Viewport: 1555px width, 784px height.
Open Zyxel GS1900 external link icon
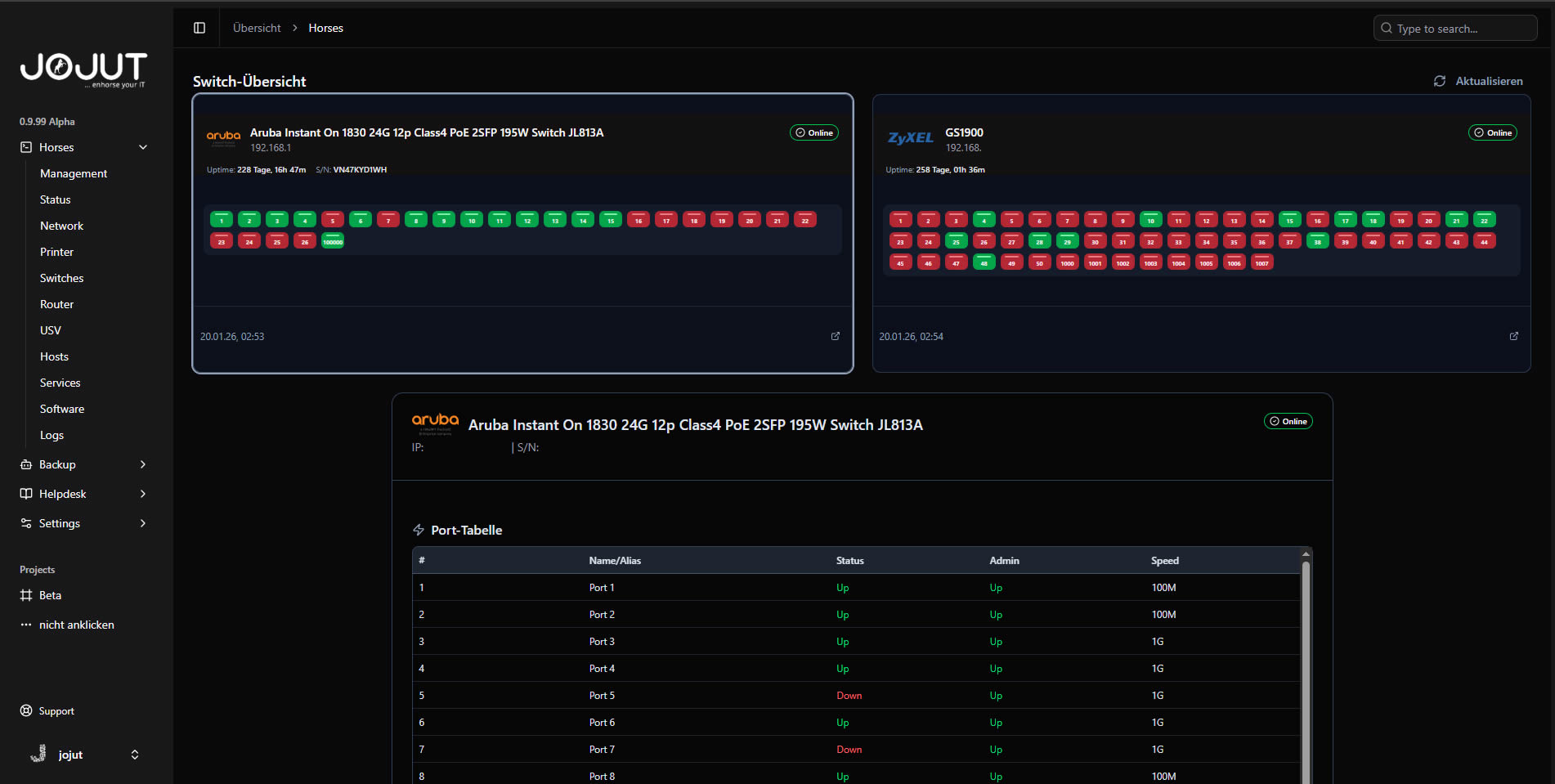pos(1513,336)
